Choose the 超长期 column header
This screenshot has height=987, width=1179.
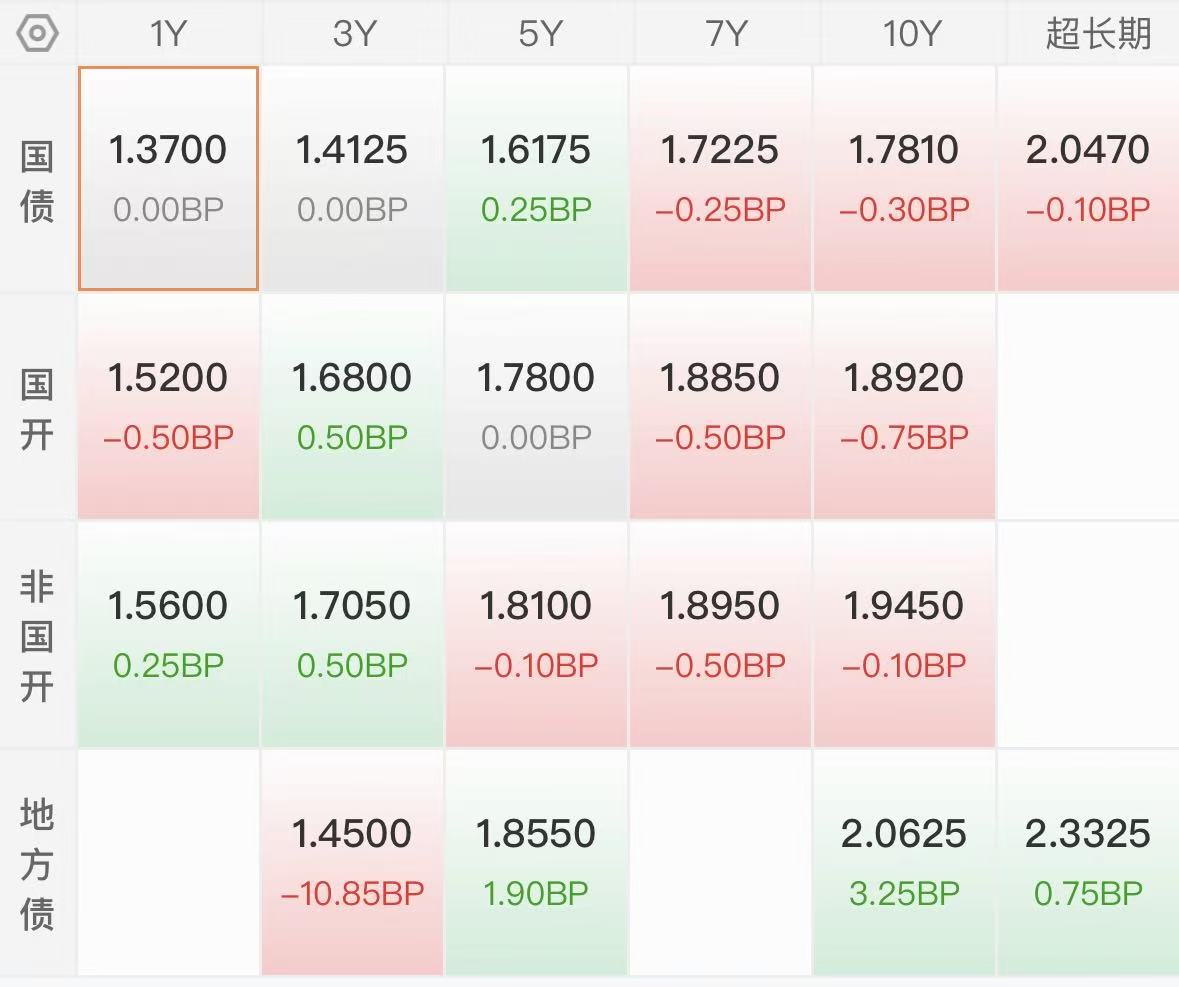(x=1097, y=34)
